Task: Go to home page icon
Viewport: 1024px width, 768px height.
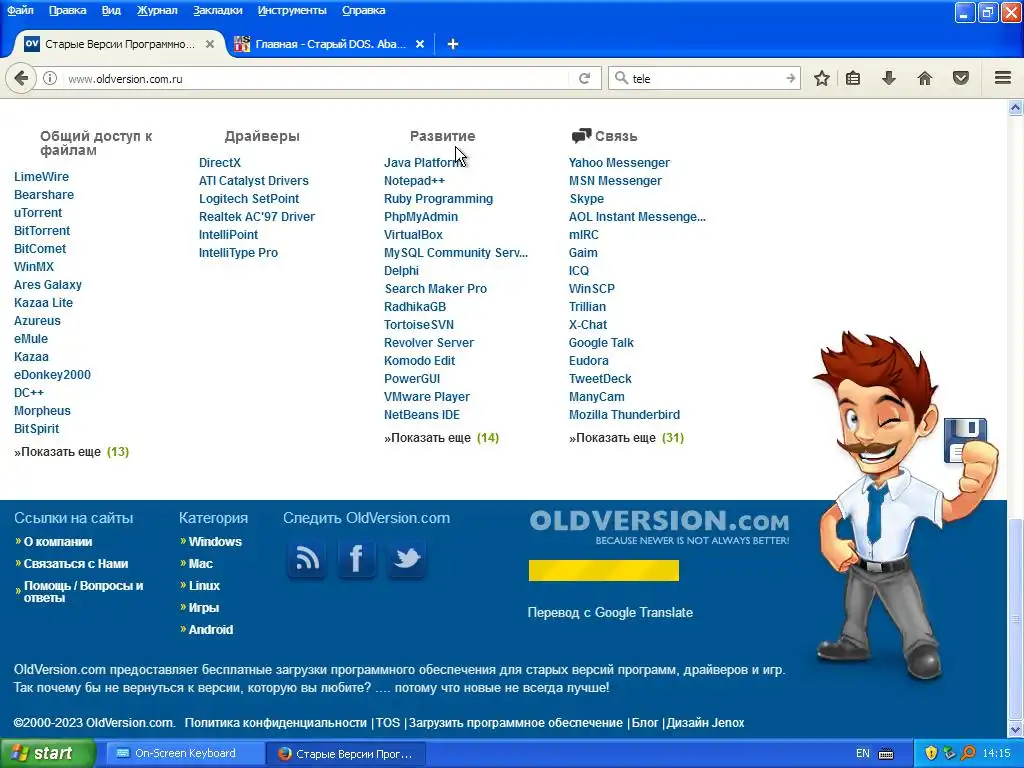Action: [x=925, y=78]
